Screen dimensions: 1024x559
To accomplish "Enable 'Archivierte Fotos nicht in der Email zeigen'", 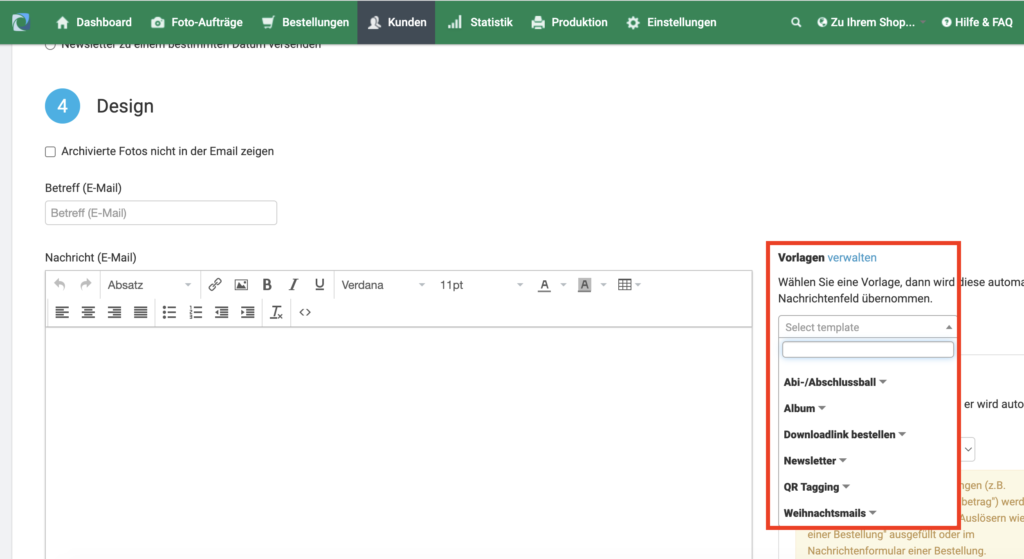I will (50, 151).
